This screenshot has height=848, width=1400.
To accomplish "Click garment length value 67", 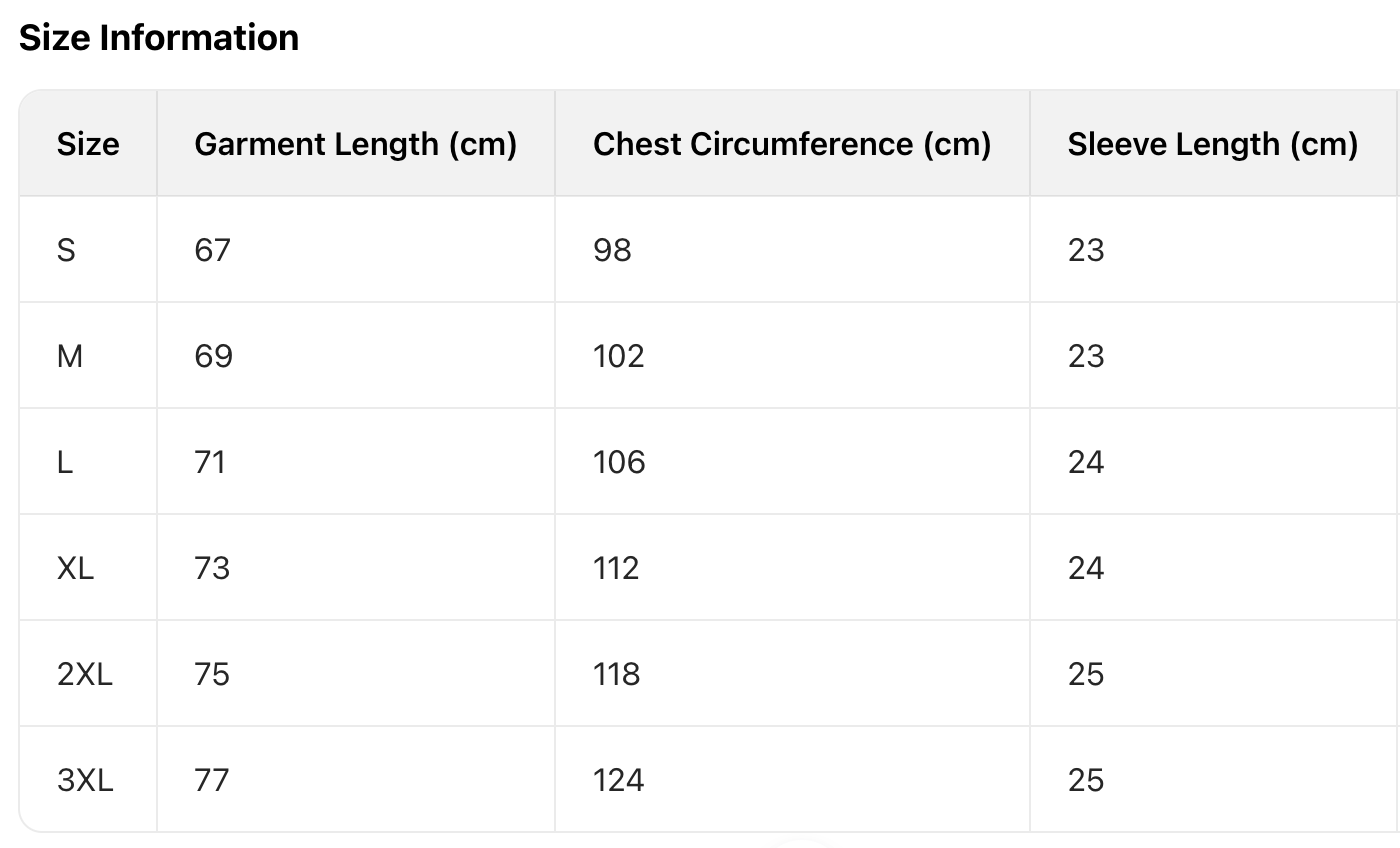I will point(213,250).
